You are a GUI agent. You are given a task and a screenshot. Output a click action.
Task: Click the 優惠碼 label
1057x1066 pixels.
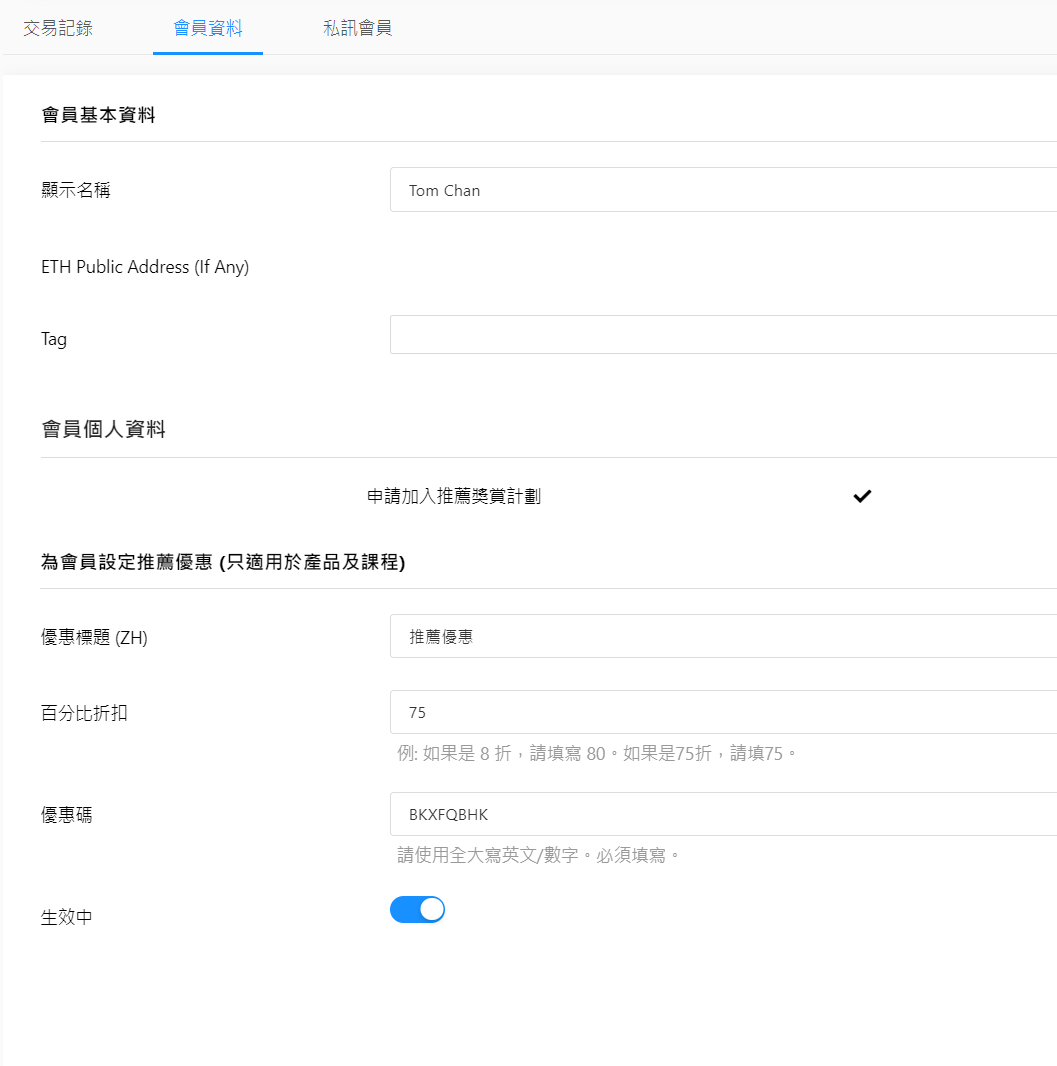point(67,815)
